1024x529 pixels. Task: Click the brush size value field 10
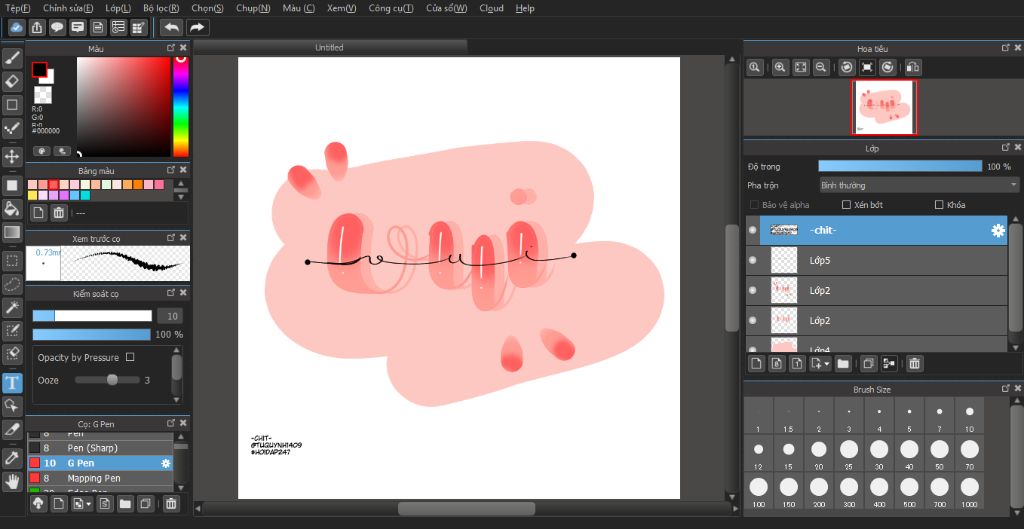pyautogui.click(x=170, y=316)
